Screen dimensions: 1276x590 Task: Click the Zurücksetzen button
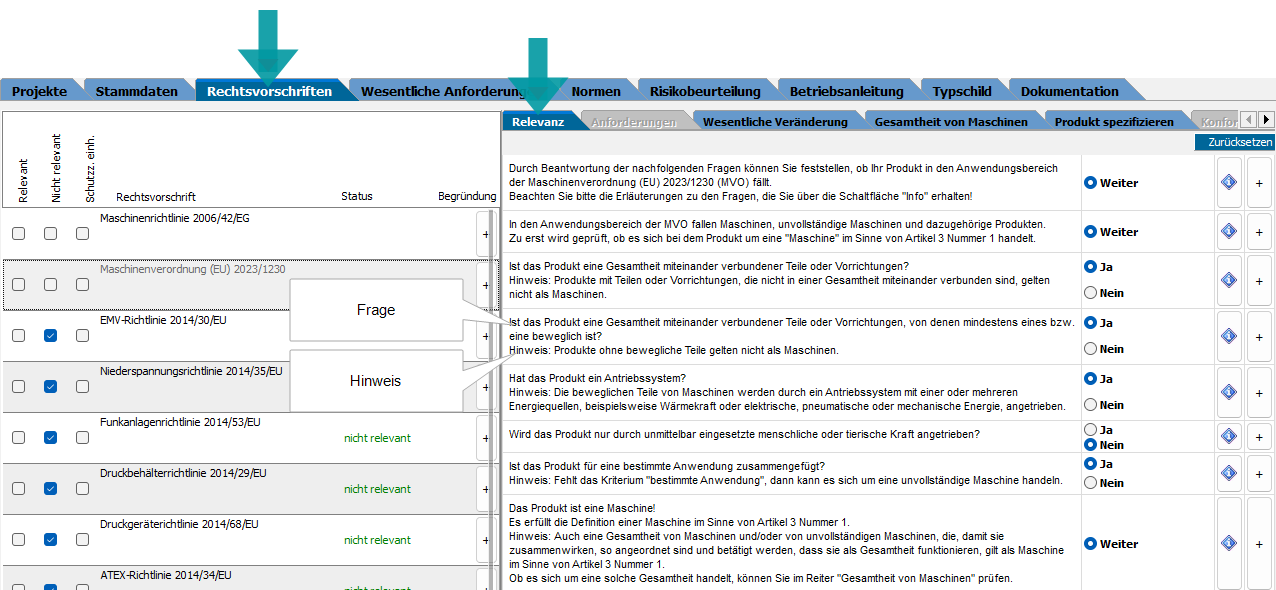click(1239, 143)
